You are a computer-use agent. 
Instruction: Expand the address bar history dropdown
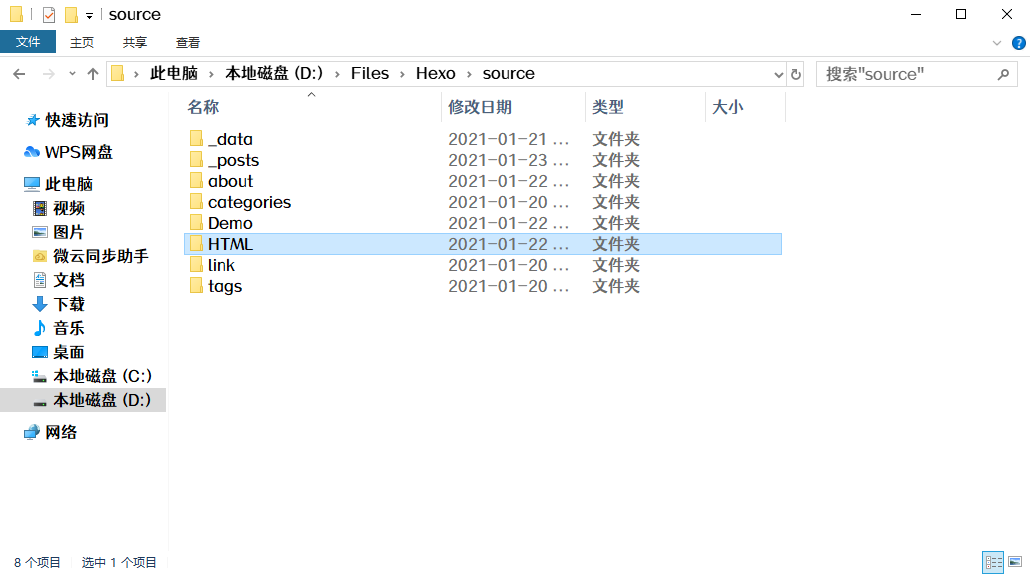point(778,74)
